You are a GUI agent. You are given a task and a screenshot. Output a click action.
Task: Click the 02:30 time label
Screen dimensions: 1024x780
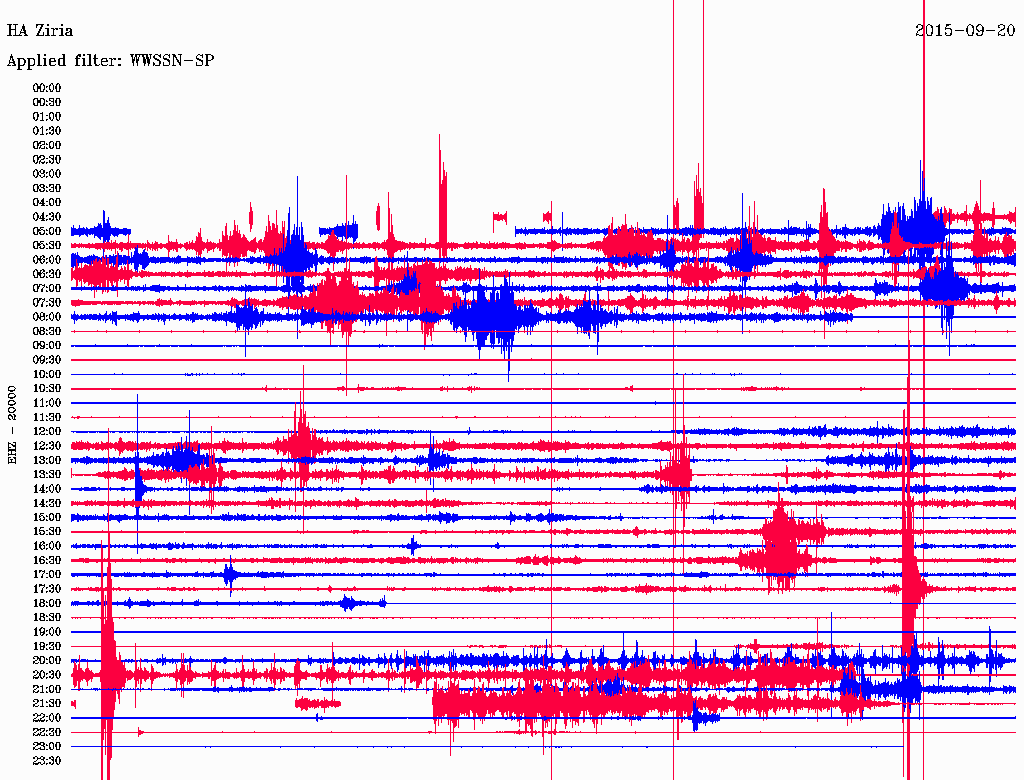point(47,160)
